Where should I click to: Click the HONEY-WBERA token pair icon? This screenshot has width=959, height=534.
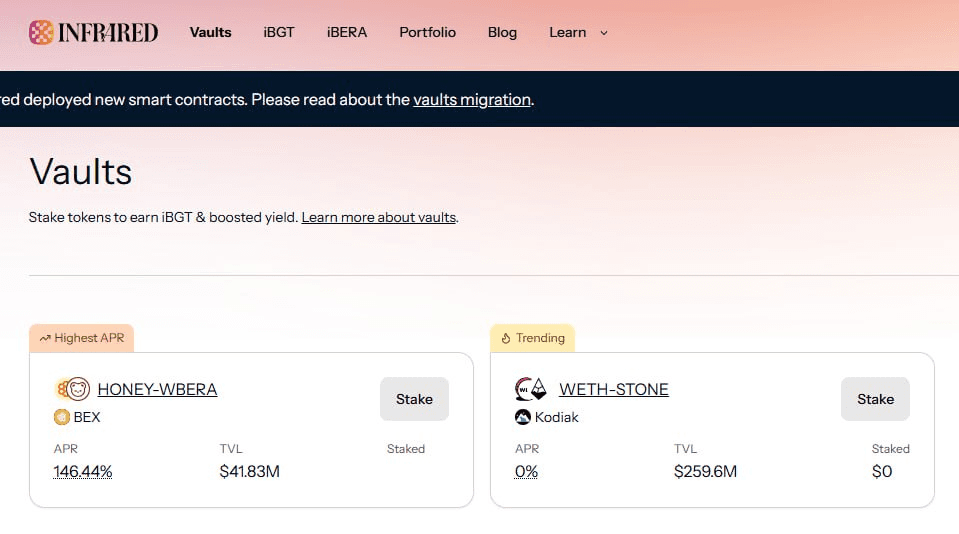(x=72, y=389)
